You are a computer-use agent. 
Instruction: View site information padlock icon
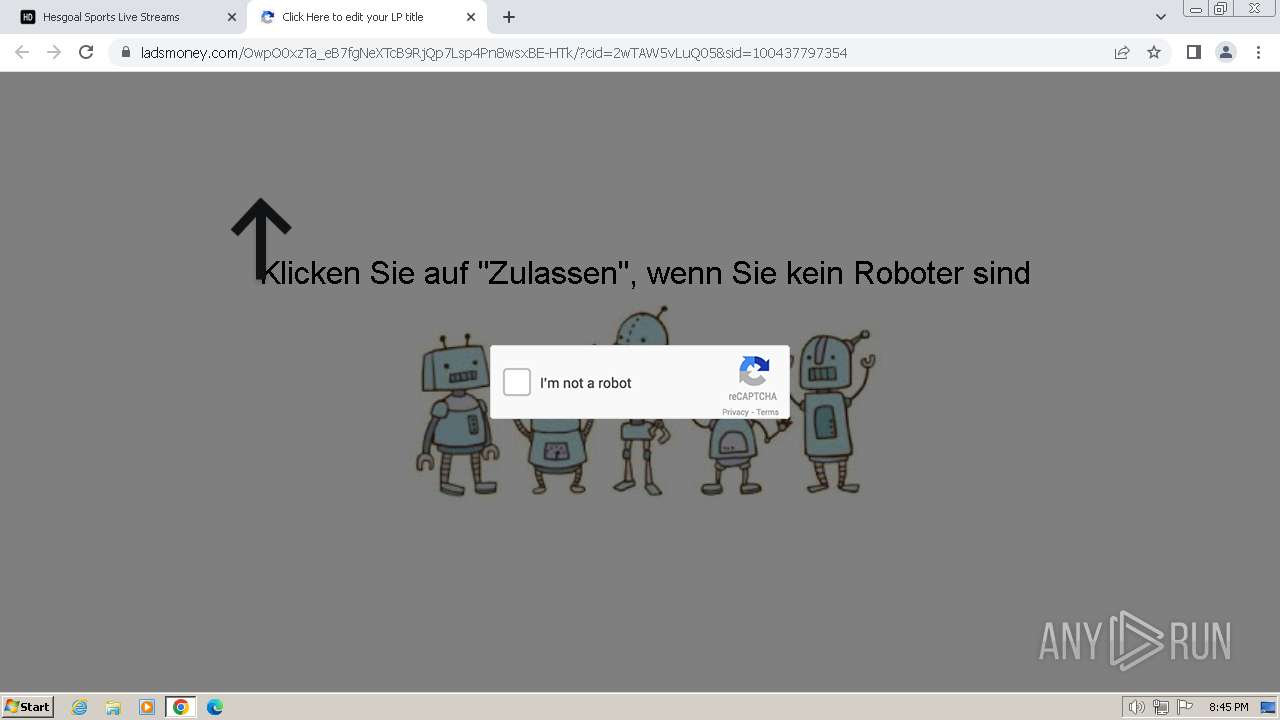pos(125,53)
